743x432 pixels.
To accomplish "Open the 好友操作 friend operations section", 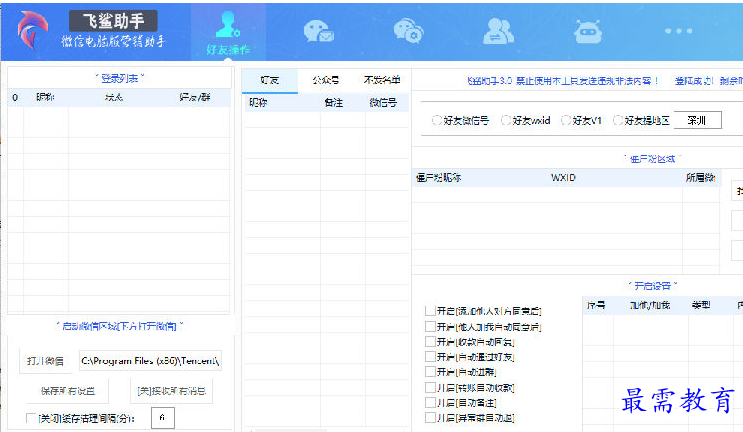I will click(228, 32).
